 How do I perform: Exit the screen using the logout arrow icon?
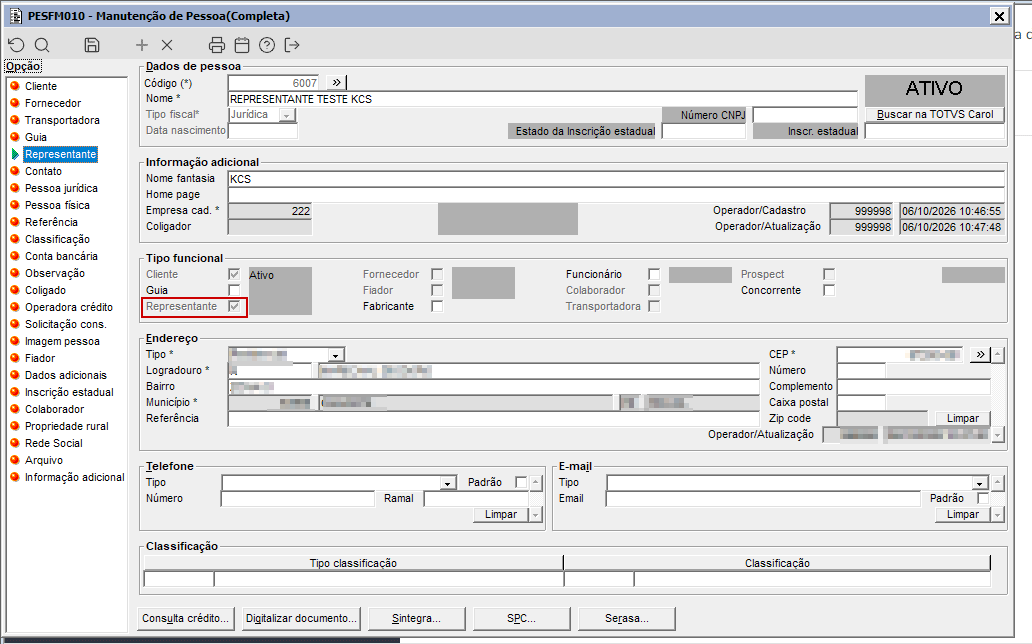tap(292, 45)
